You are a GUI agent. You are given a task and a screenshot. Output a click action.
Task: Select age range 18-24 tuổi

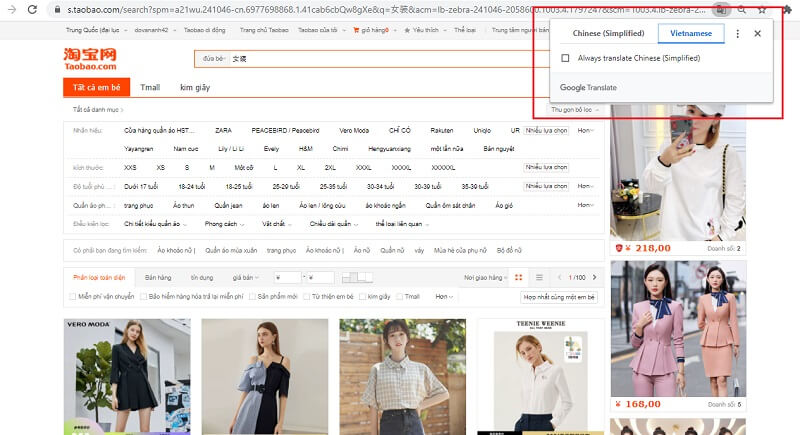191,187
